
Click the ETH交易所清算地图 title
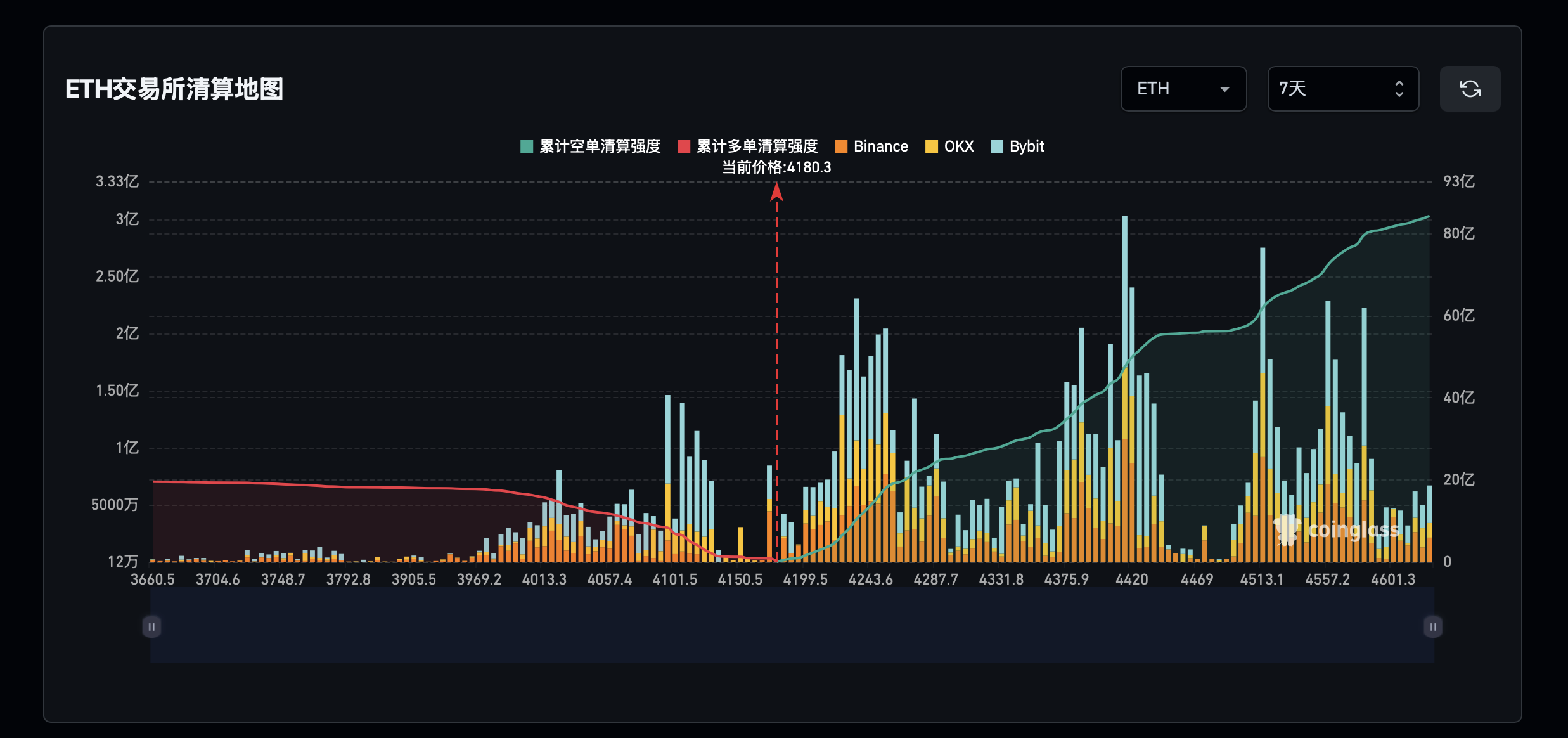pos(174,89)
